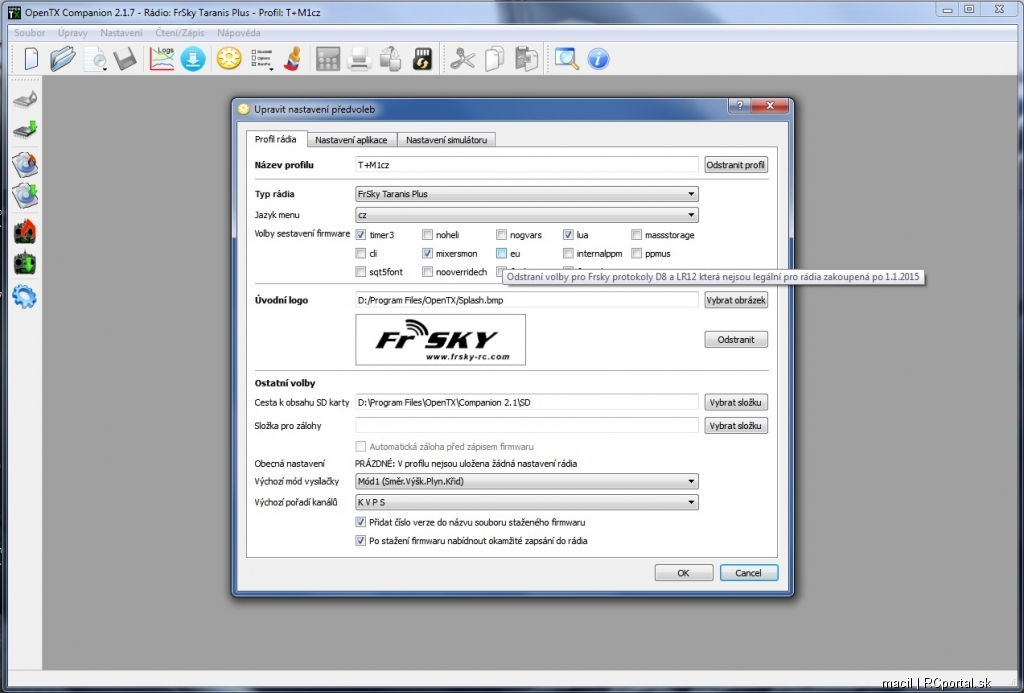Screen dimensions: 1024x693
Task: Click the Název profilu text field
Action: click(x=526, y=165)
